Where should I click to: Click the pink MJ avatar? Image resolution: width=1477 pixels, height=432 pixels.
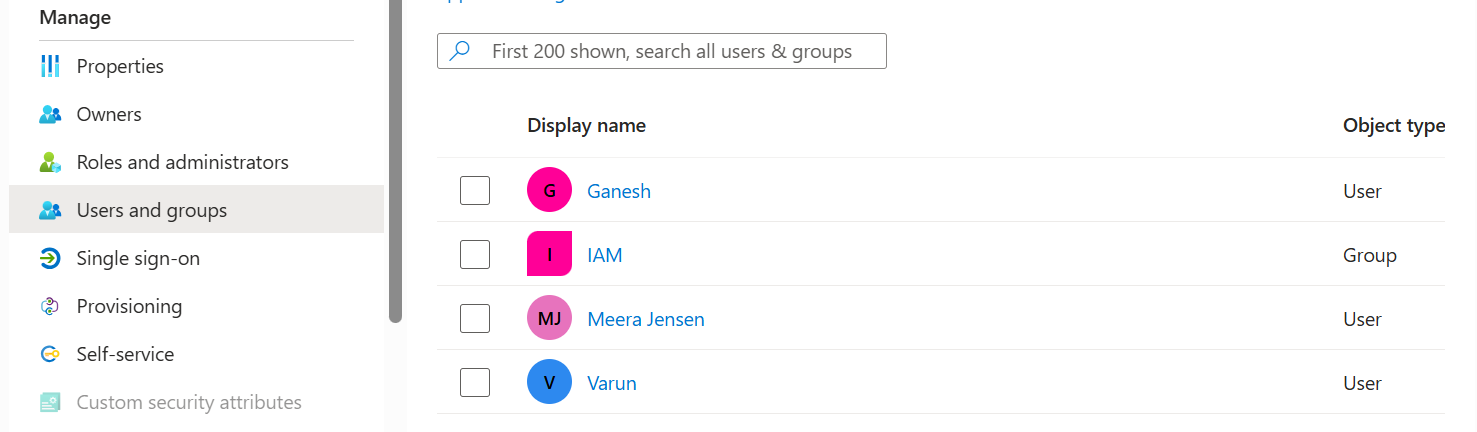[549, 318]
